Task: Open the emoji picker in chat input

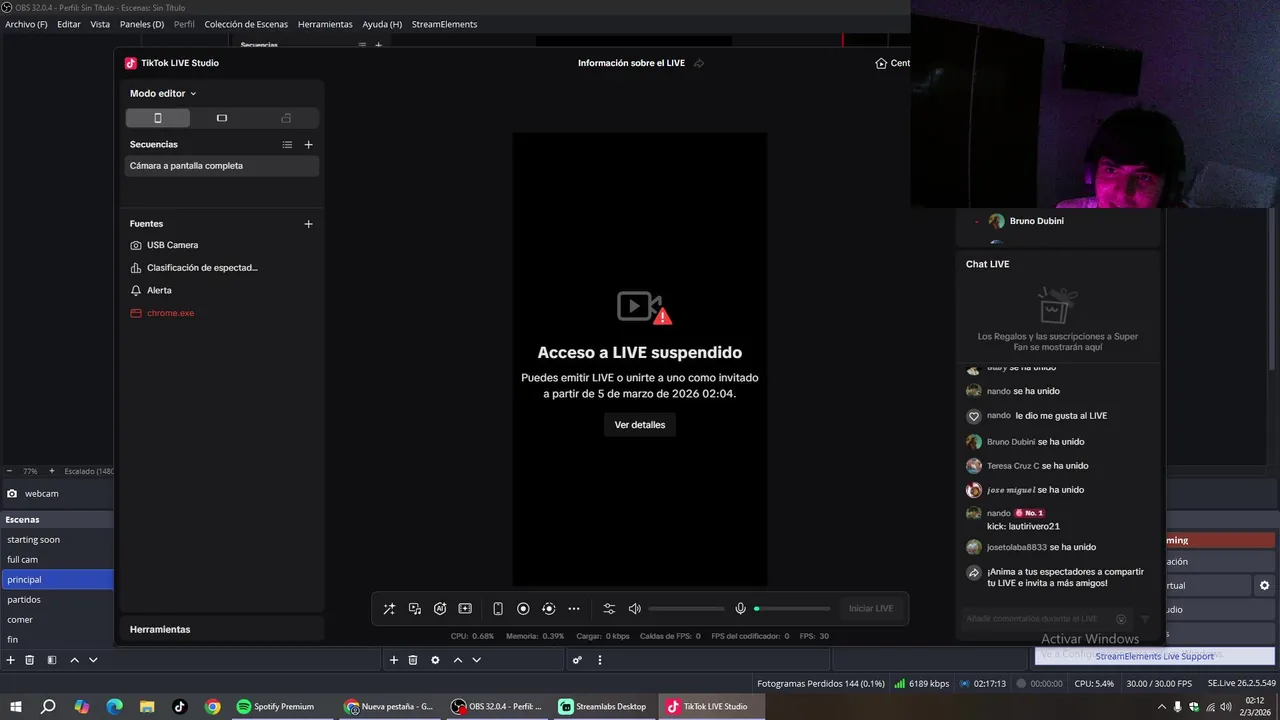Action: tap(1121, 619)
